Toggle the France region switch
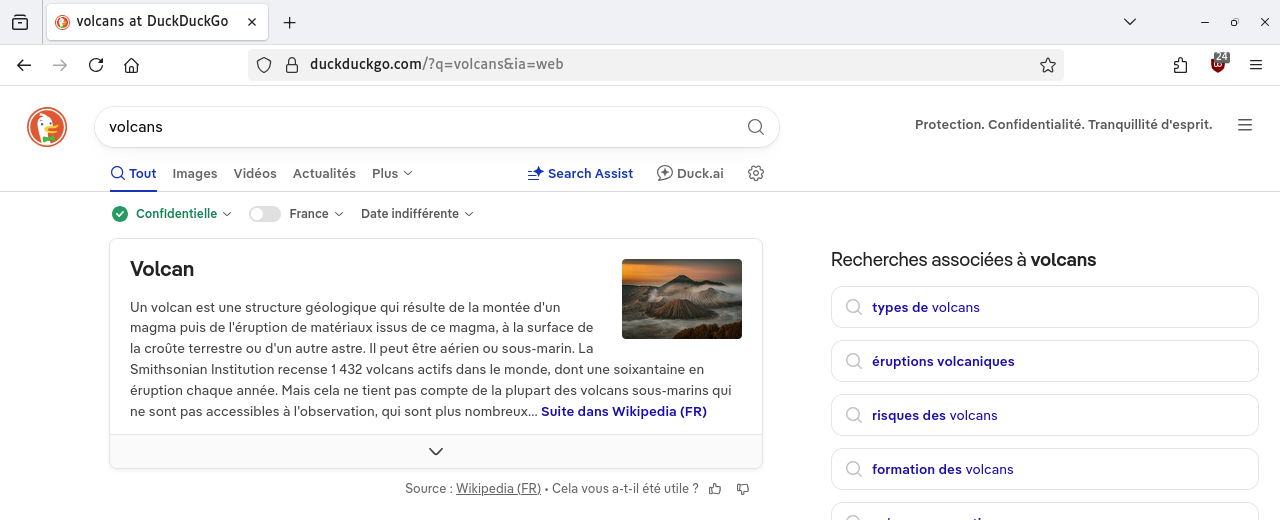 tap(265, 214)
